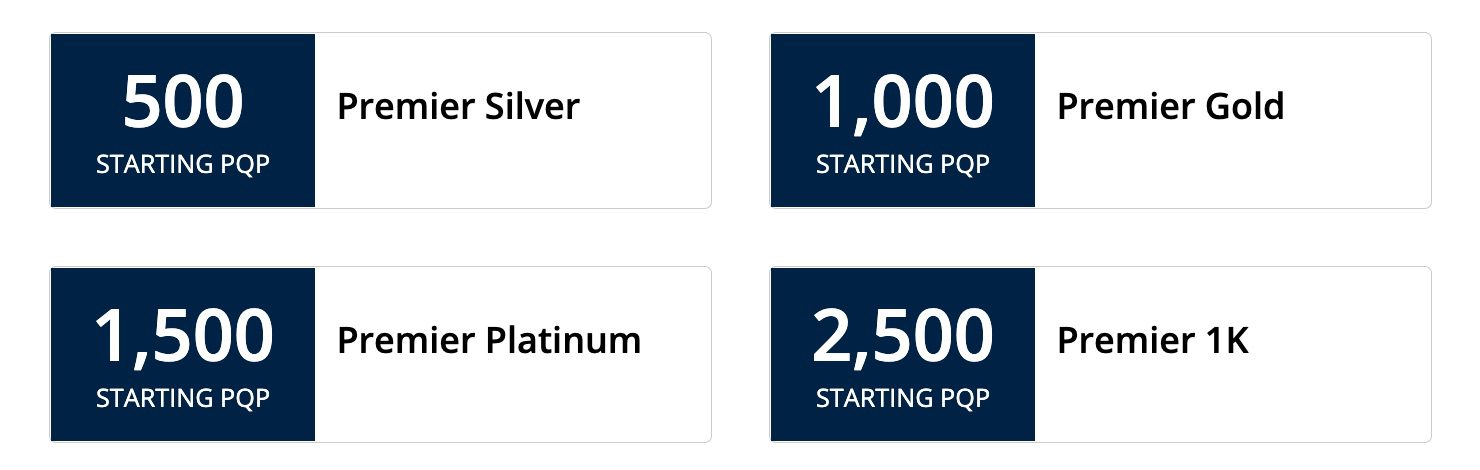1480x470 pixels.
Task: Click the Premier 1K label
Action: [x=1153, y=341]
